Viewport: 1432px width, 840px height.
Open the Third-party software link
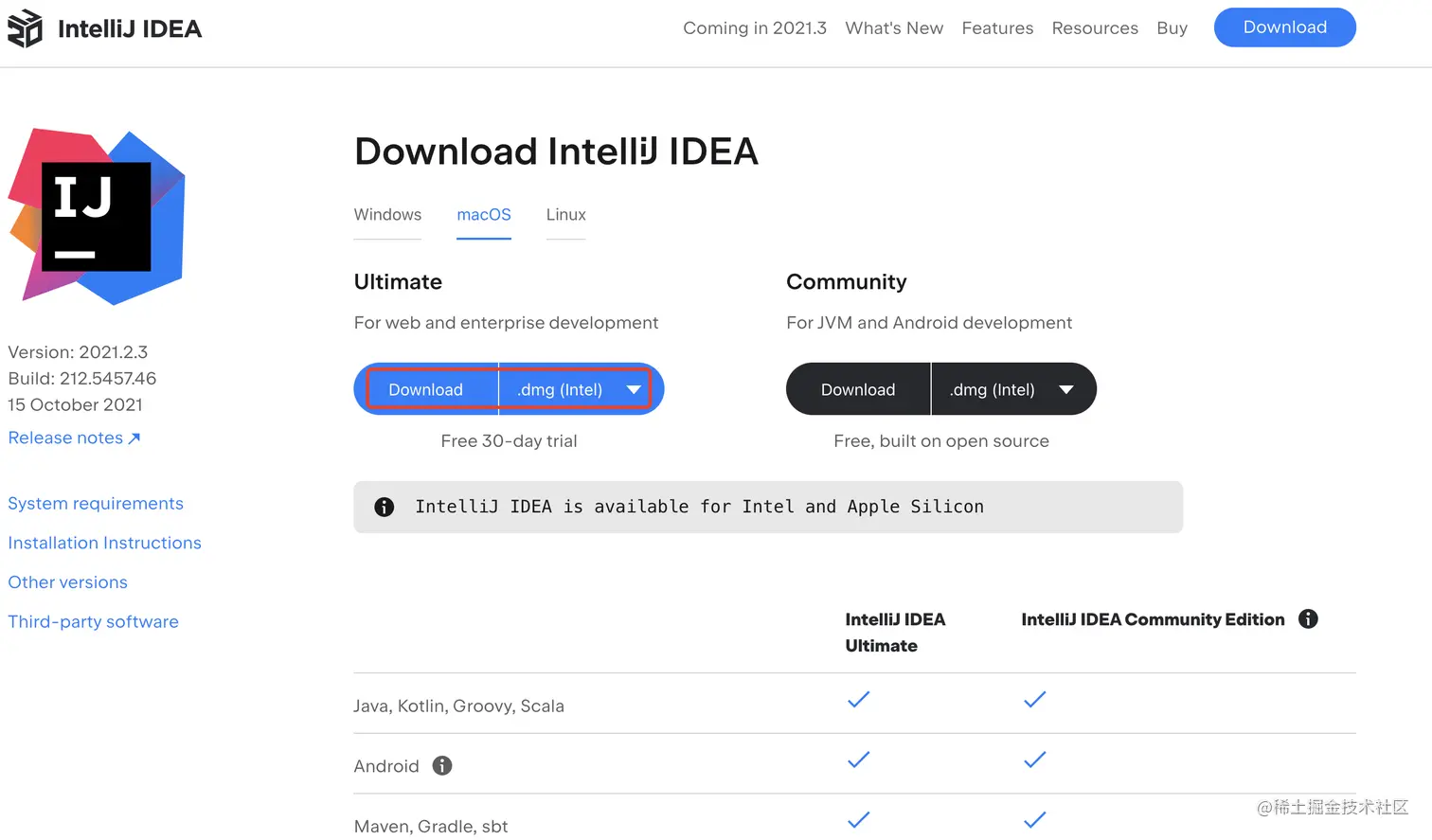93,622
